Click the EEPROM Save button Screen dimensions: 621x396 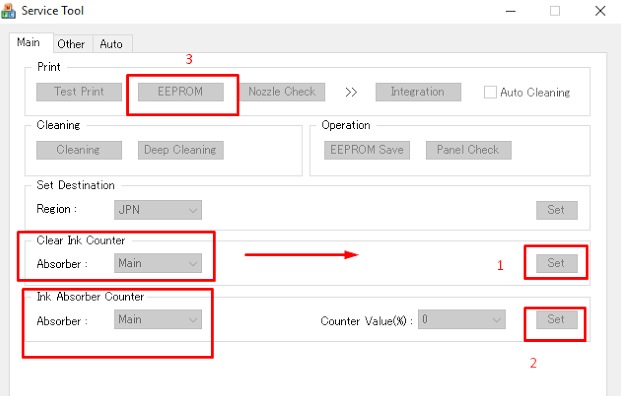[367, 150]
